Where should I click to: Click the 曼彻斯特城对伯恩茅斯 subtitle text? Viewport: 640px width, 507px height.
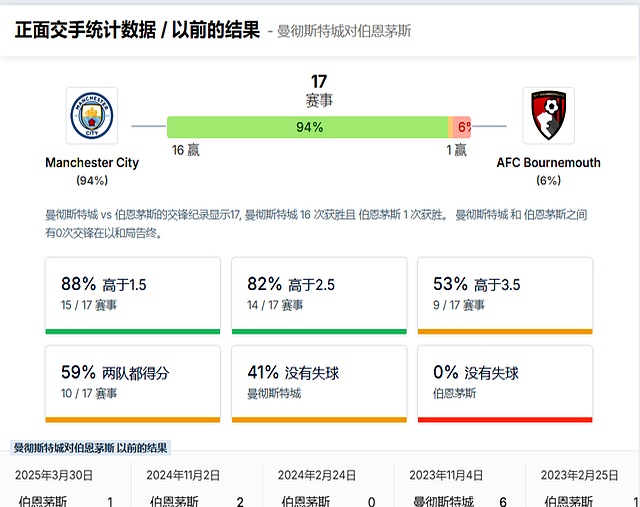point(344,31)
